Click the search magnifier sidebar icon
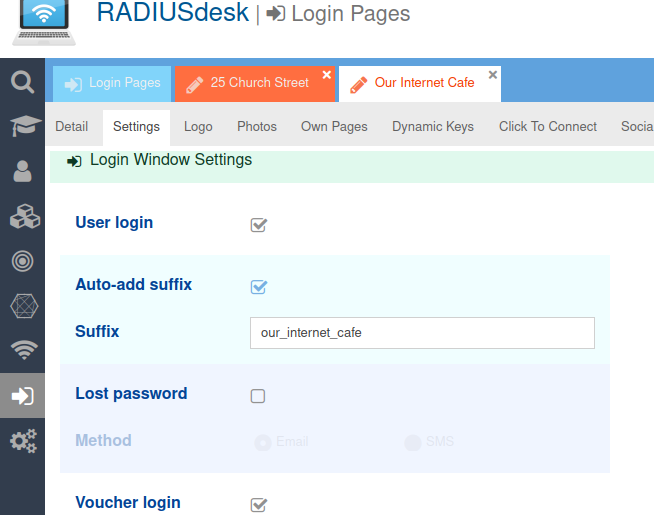Screen dimensions: 654x515 (22, 81)
